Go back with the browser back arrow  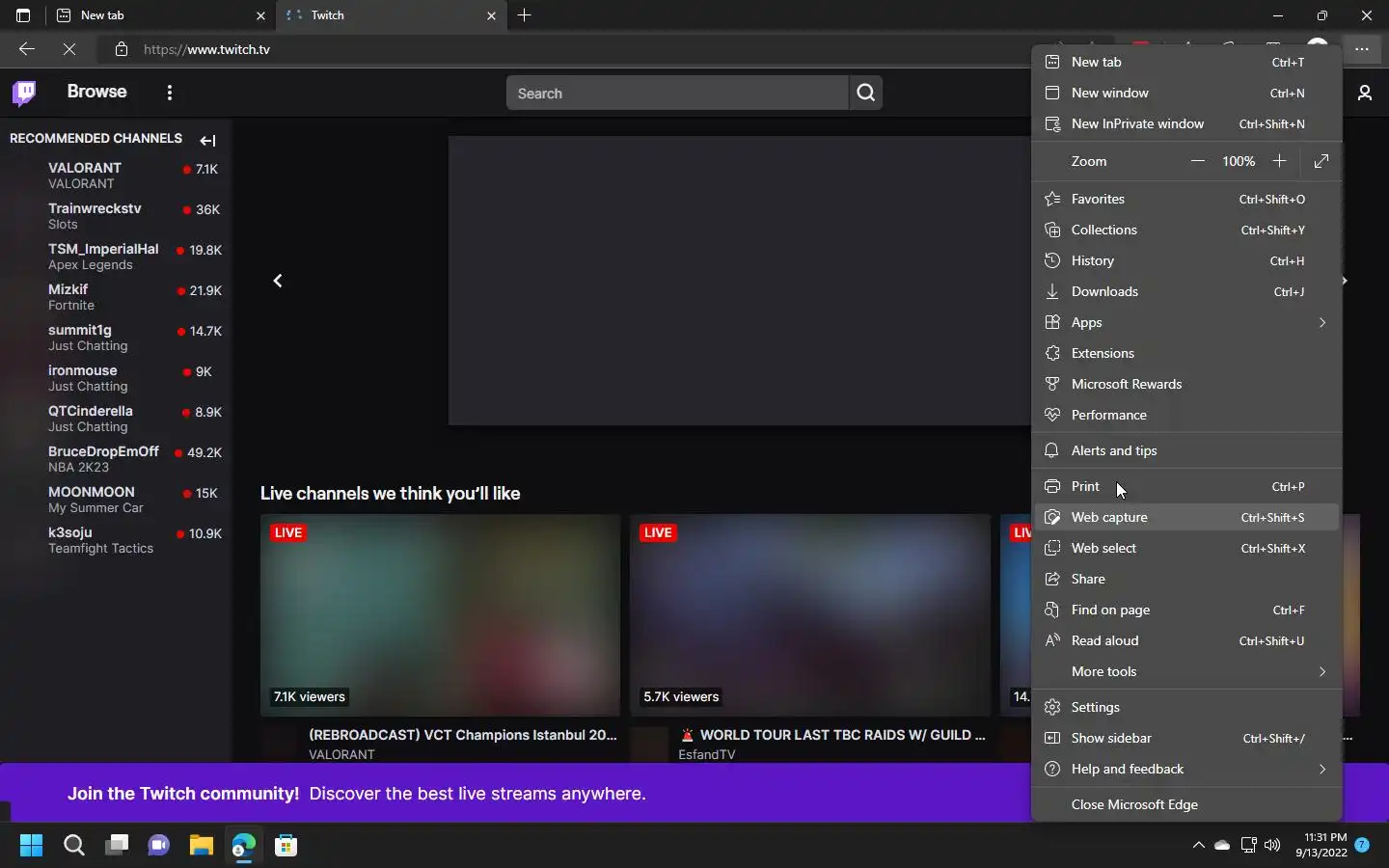coord(27,49)
